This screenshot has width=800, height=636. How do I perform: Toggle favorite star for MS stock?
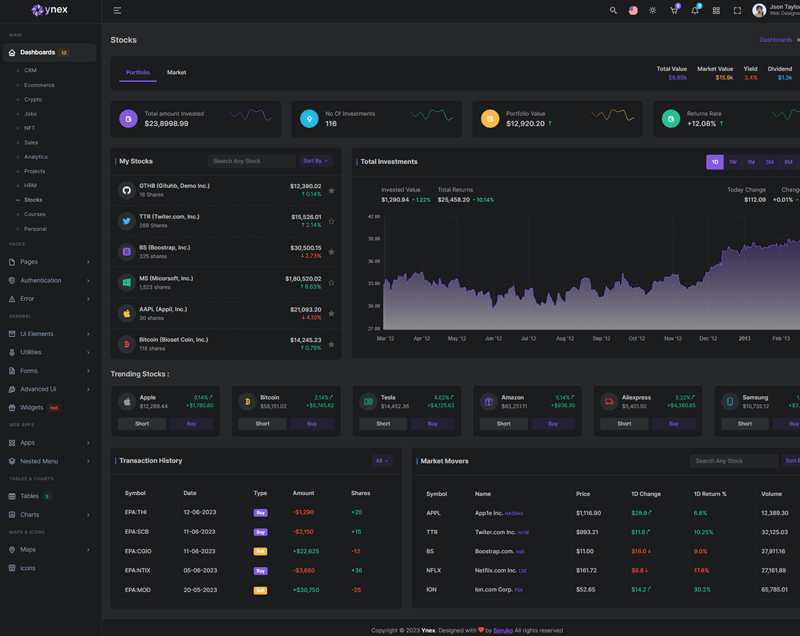tap(331, 283)
